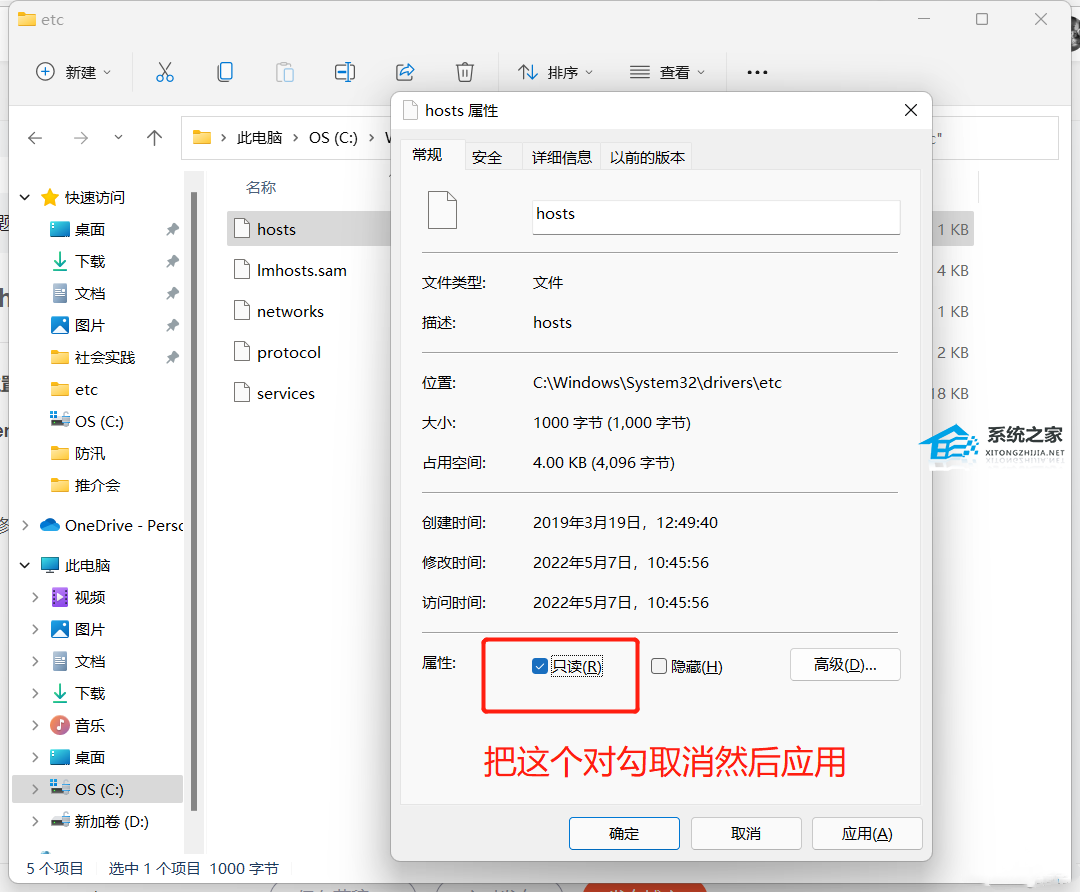Open the 排序 sort dropdown

click(555, 72)
